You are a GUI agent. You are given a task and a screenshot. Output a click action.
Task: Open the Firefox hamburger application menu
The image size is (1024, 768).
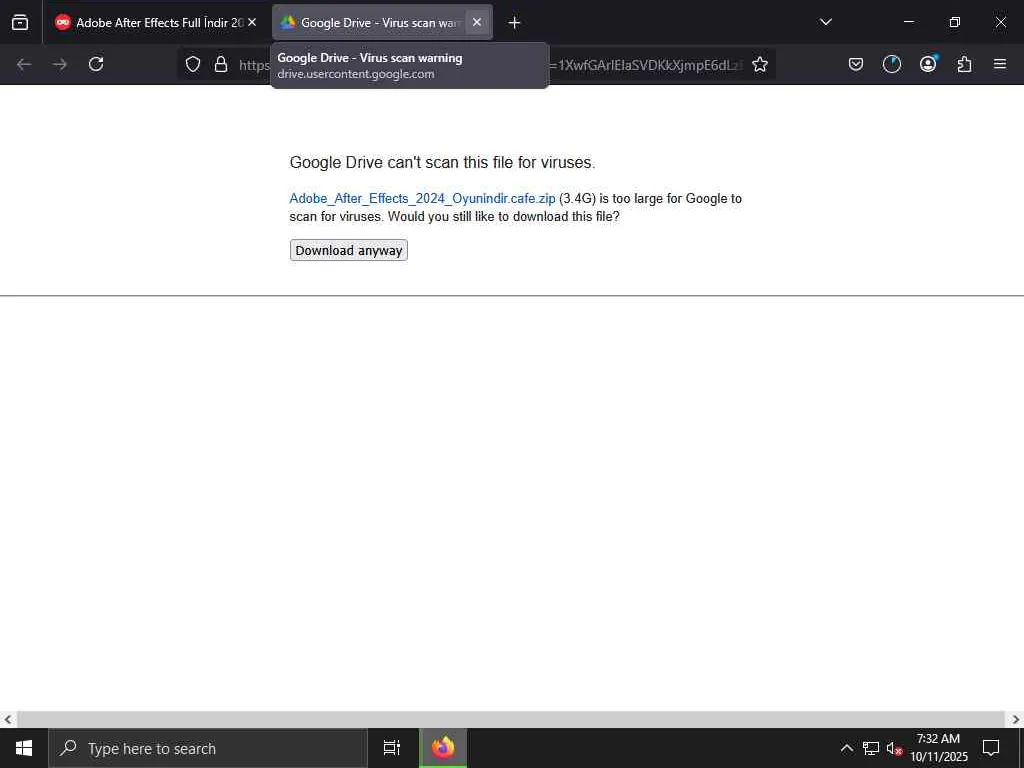pos(1000,64)
